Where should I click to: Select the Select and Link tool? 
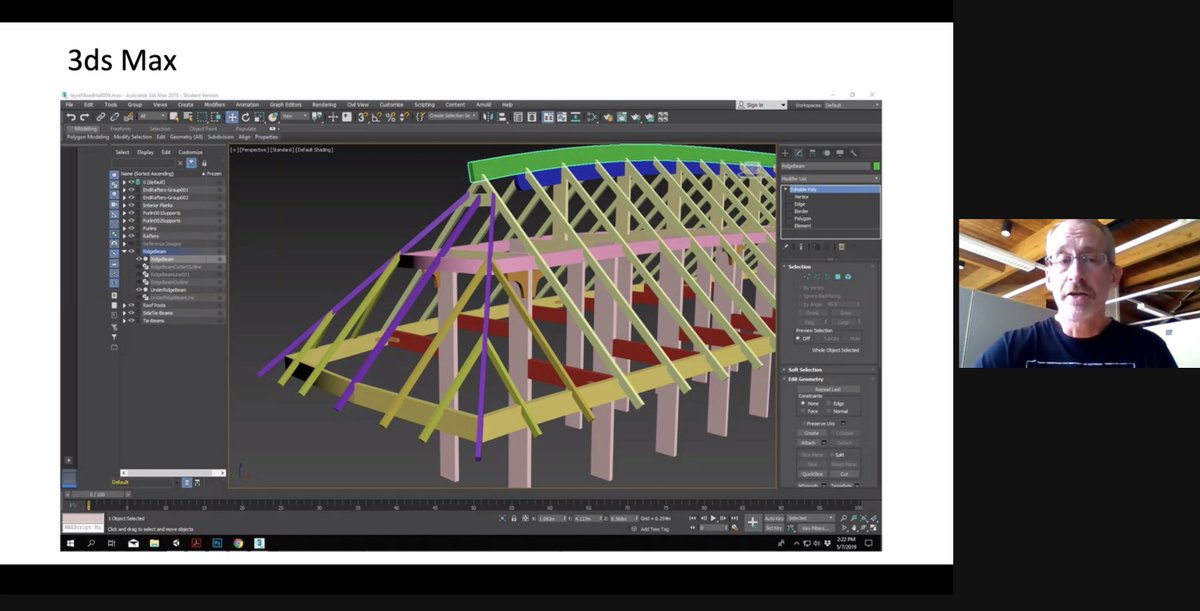pos(101,116)
